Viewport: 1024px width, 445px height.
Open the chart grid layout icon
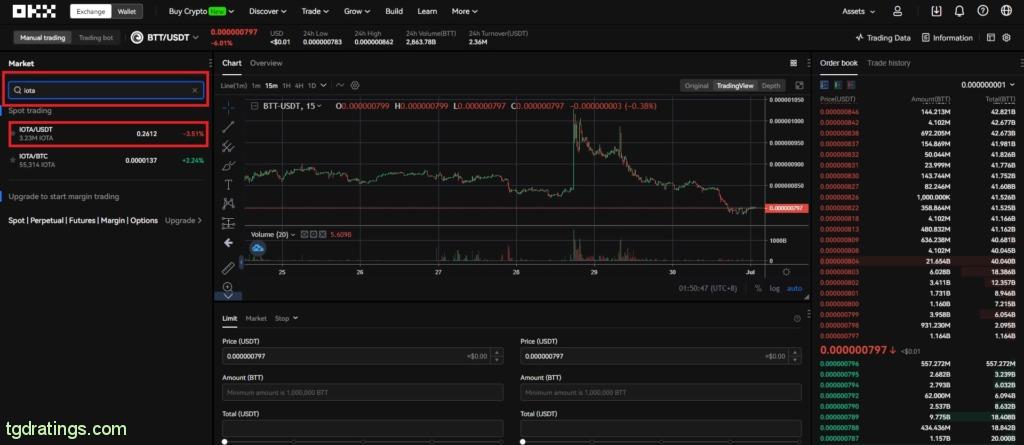click(793, 63)
